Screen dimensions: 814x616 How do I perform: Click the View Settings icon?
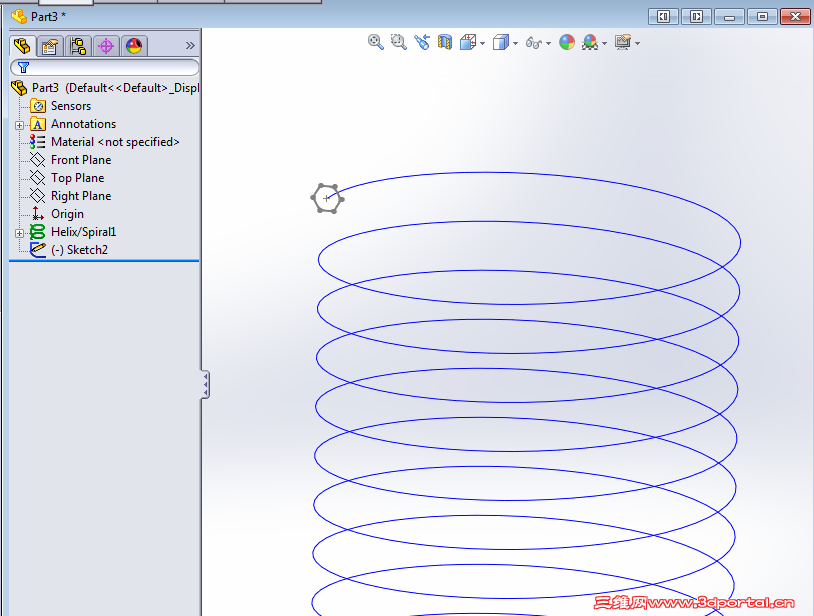[x=623, y=42]
